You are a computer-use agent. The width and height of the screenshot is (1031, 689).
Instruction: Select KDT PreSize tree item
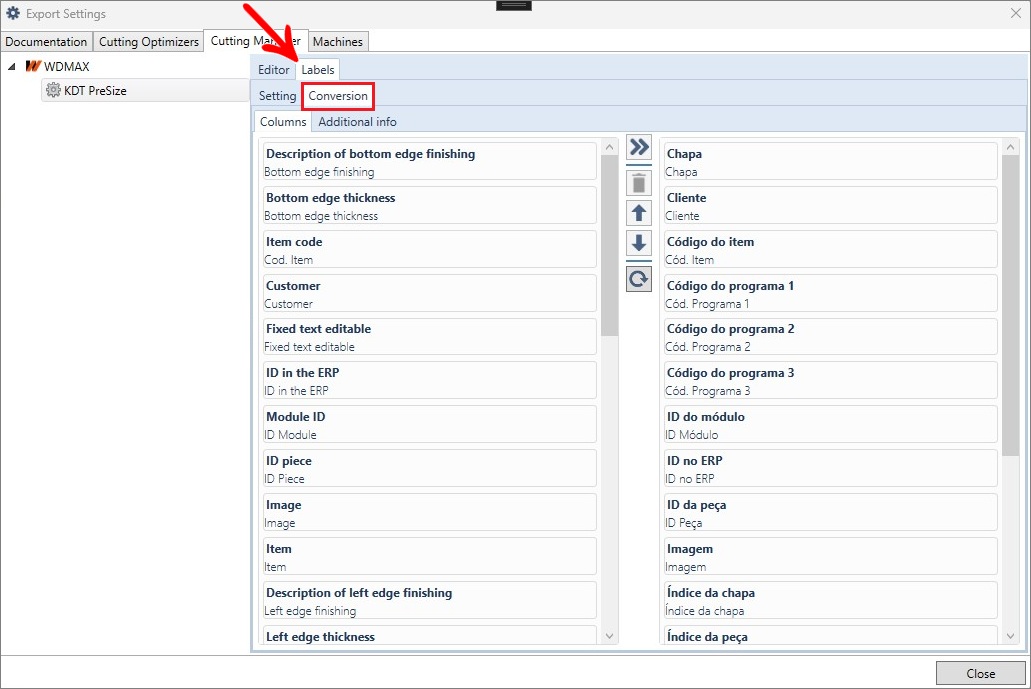[145, 90]
